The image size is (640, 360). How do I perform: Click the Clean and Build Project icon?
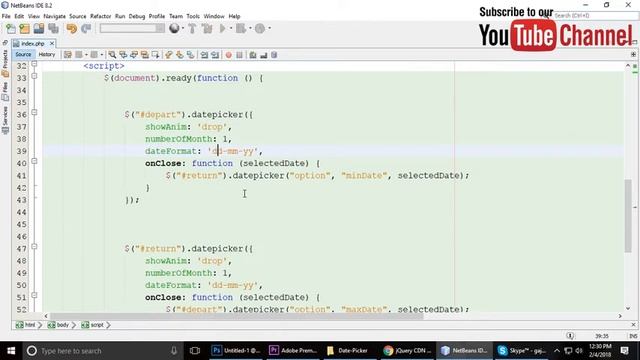[x=207, y=29]
